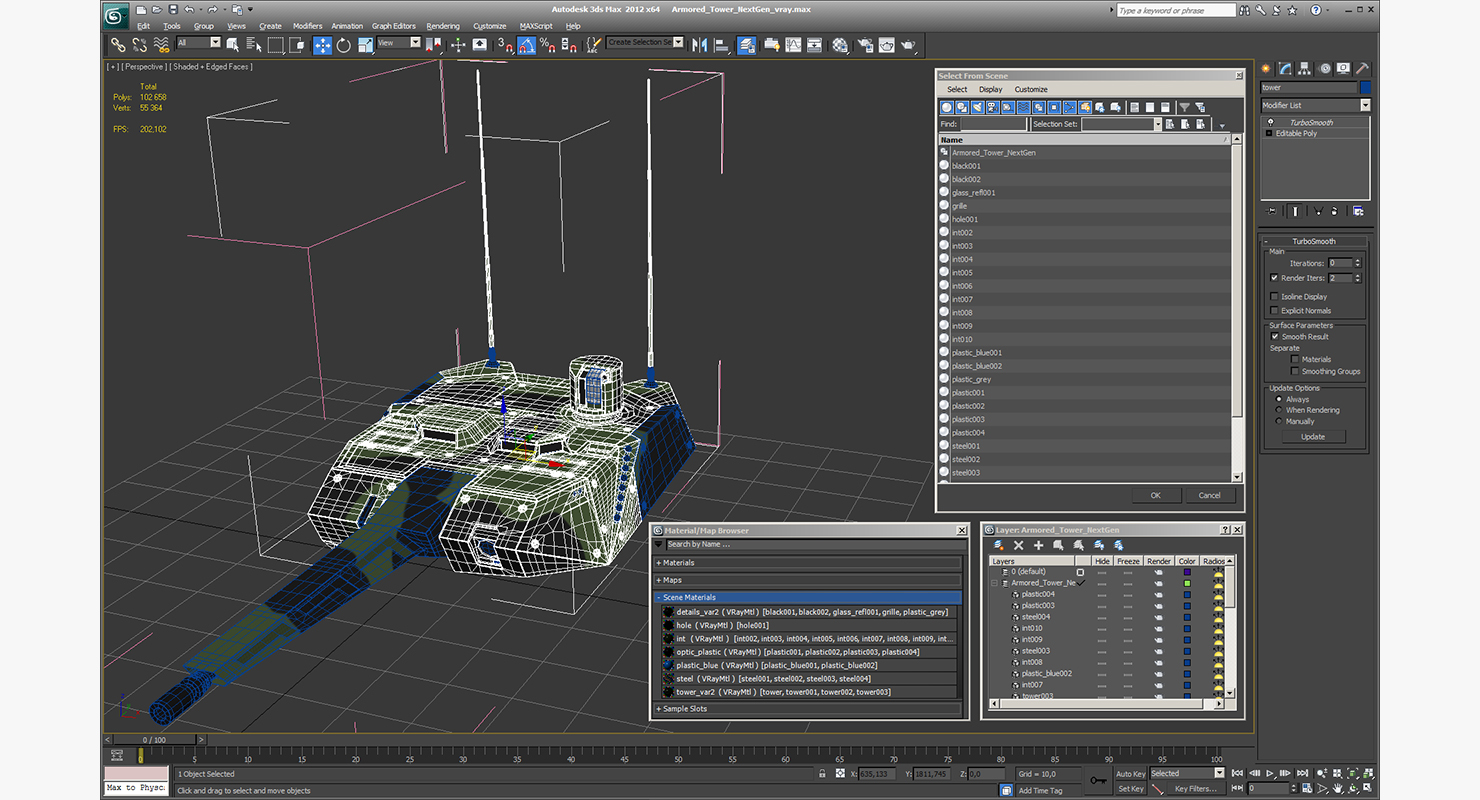This screenshot has height=800, width=1480.
Task: Click Configure Modifier Sets icon
Action: [x=1358, y=211]
